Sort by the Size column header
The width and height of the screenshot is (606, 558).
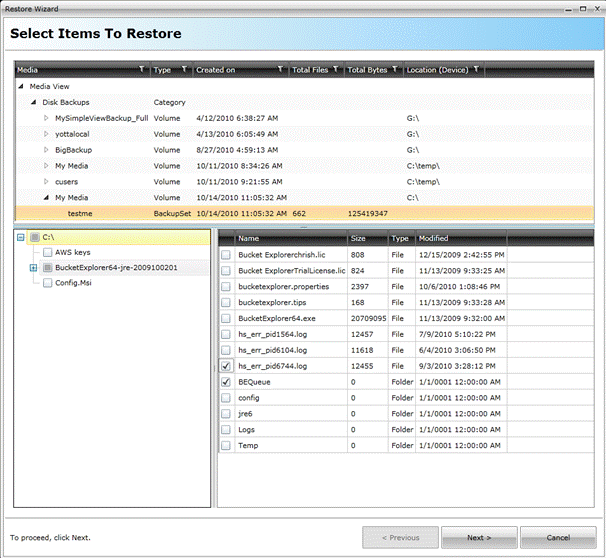tap(368, 238)
